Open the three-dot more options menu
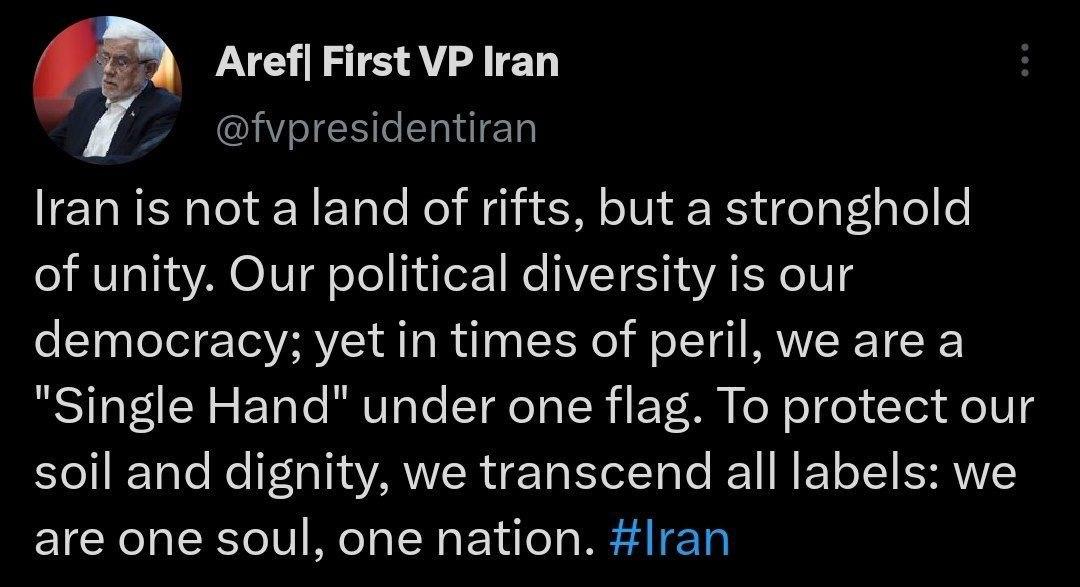The image size is (1080, 587). click(x=1023, y=62)
